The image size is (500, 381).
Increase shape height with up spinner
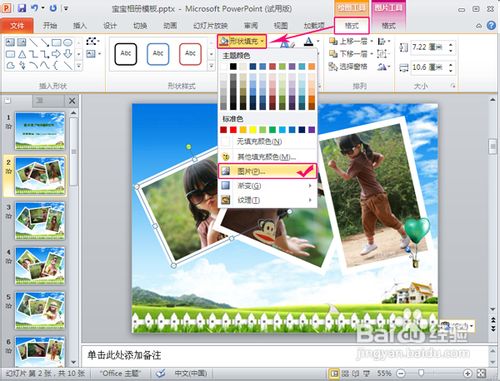[x=451, y=44]
